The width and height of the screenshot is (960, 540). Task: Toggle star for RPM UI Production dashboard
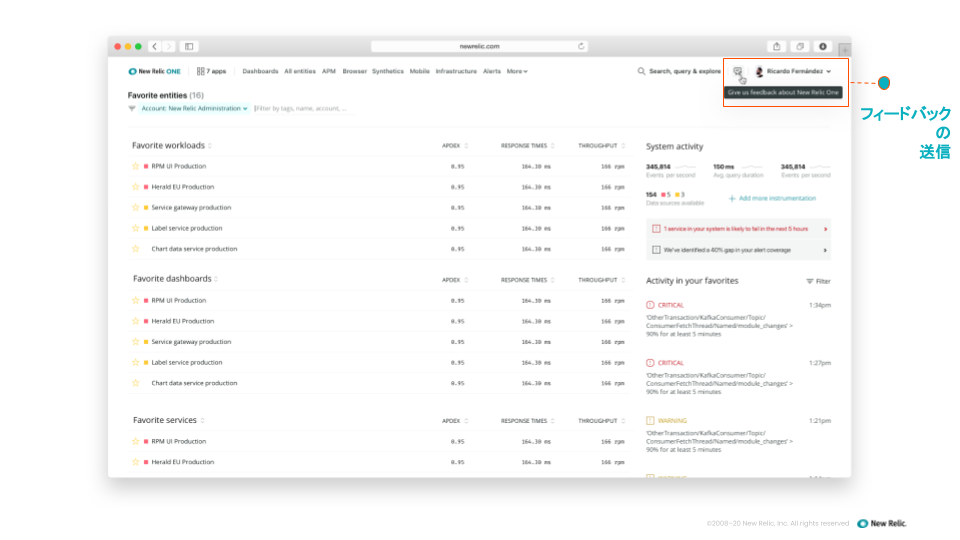(136, 301)
